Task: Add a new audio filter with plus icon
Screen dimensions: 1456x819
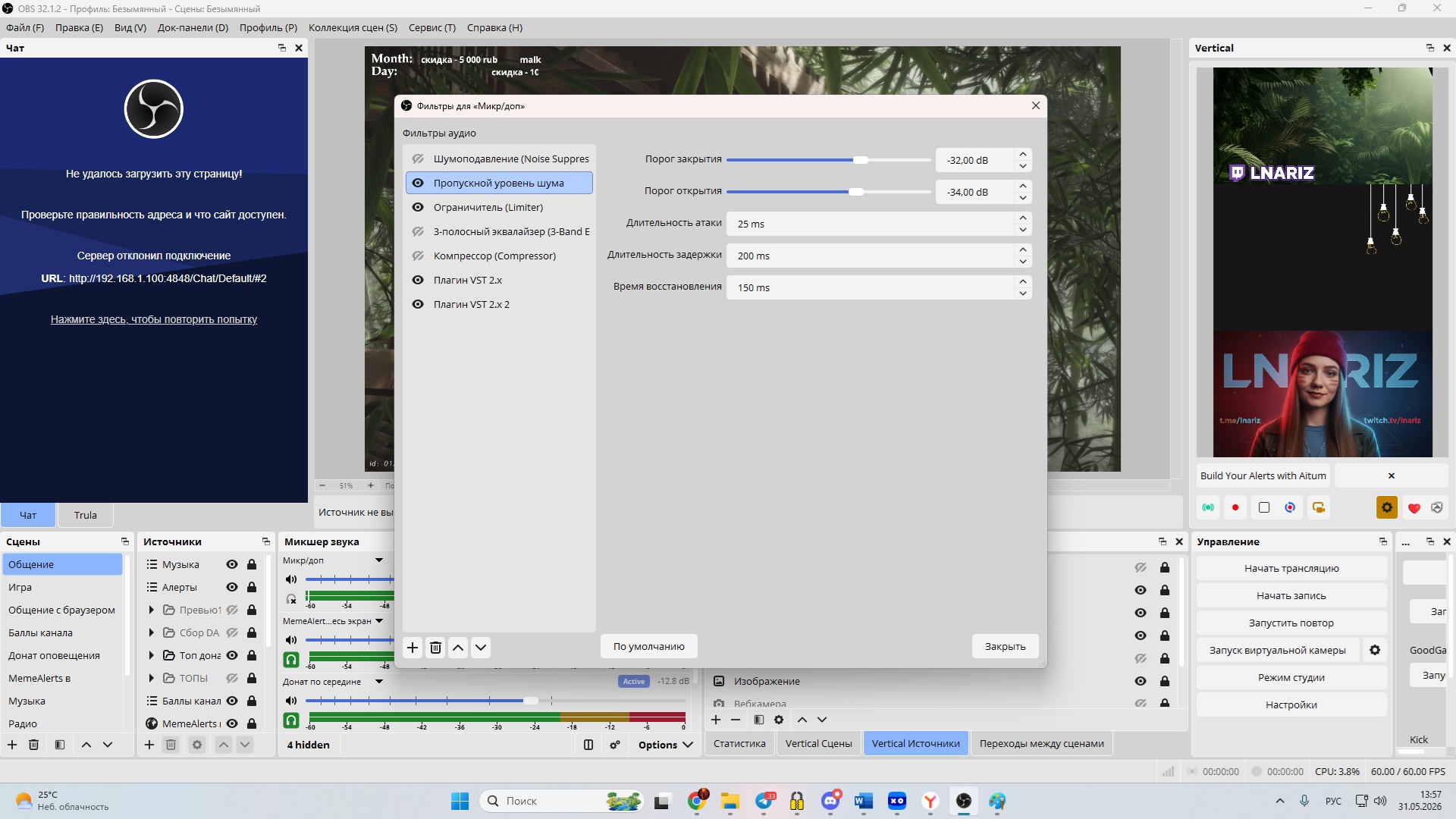Action: pos(413,647)
